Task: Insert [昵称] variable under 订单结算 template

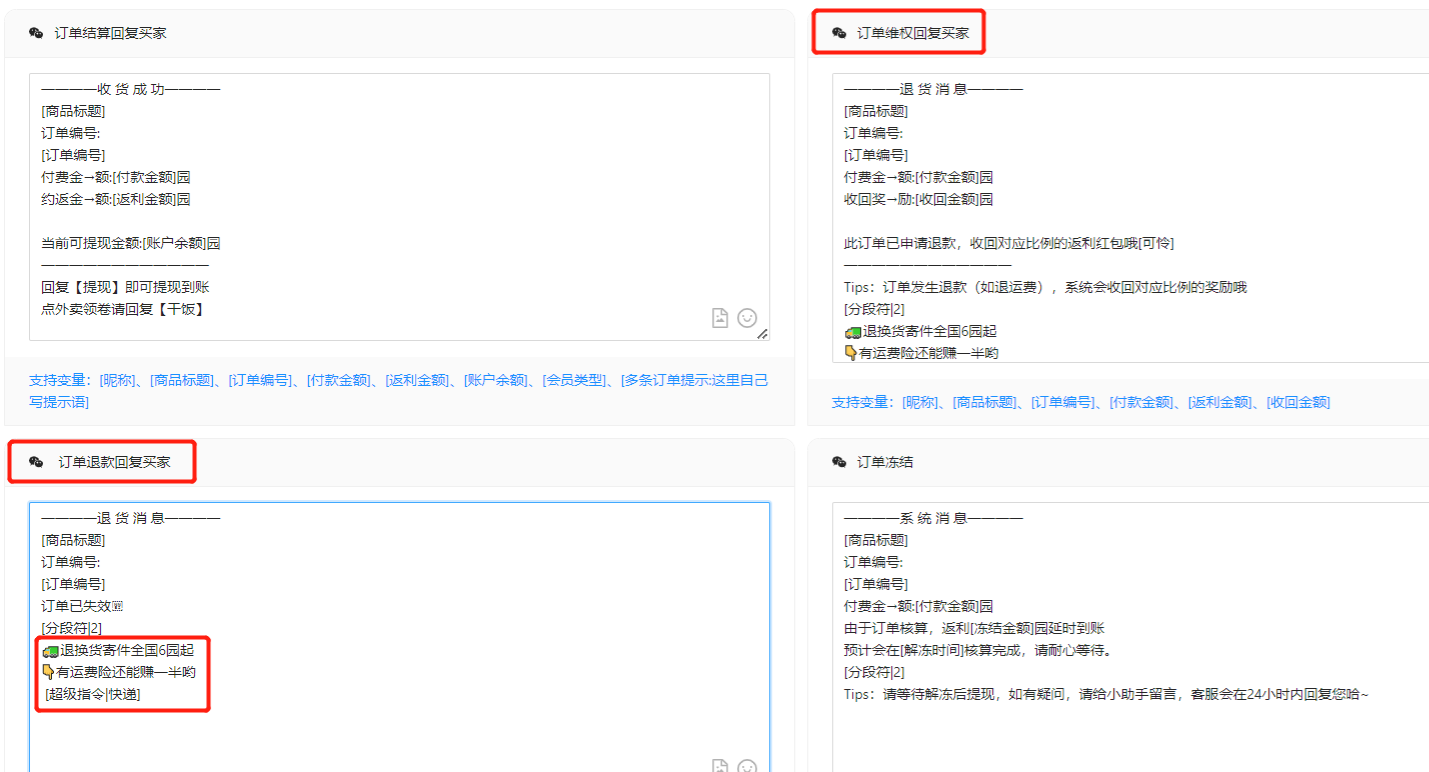Action: tap(121, 380)
